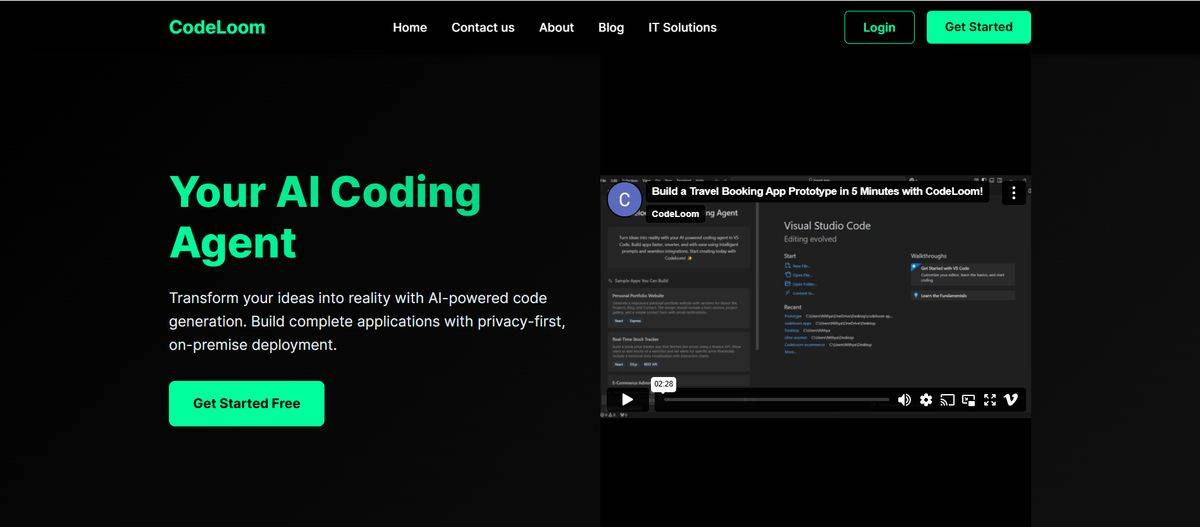Navigate to the About page
This screenshot has height=527, width=1200.
click(x=556, y=27)
